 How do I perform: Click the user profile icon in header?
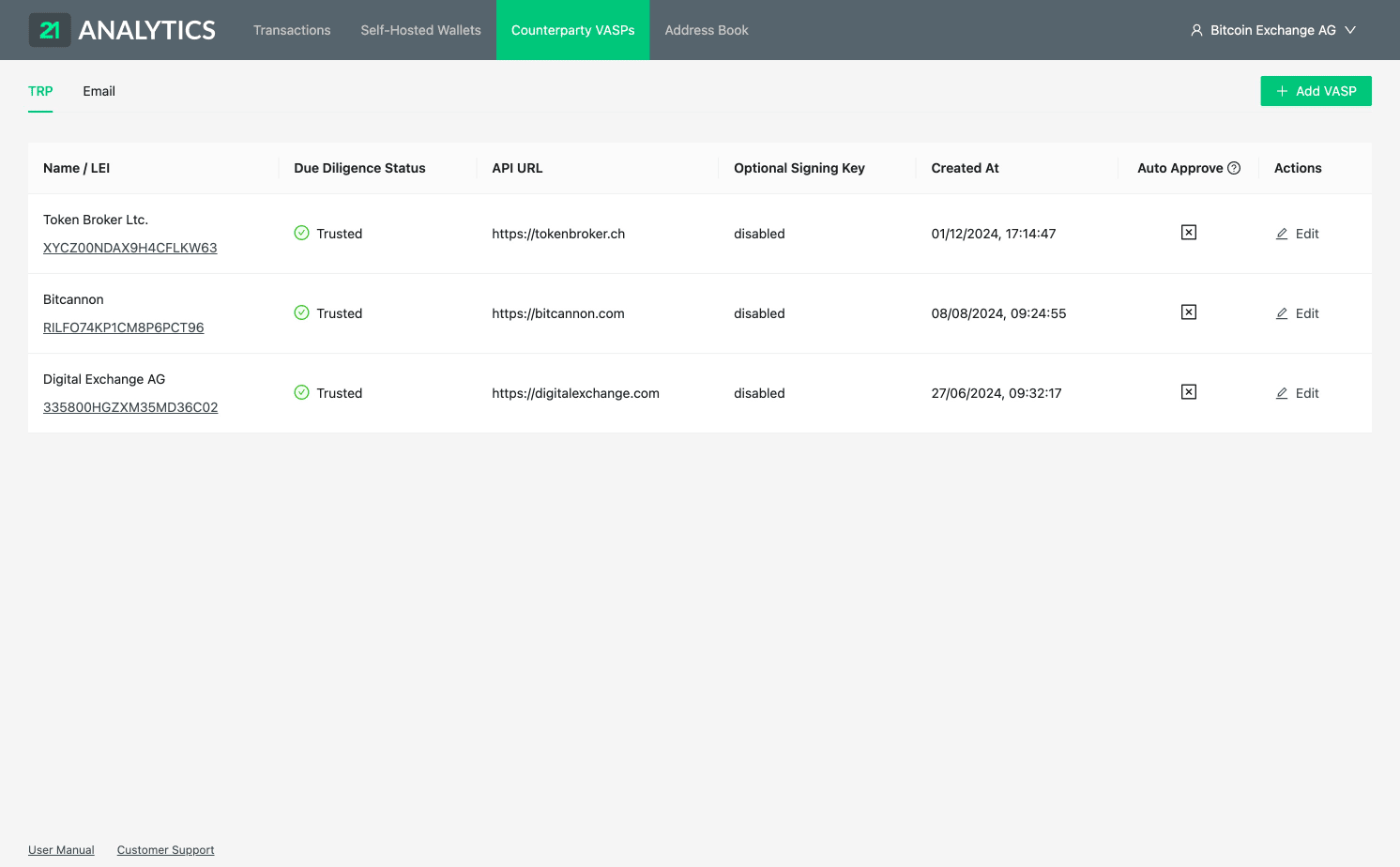tap(1196, 30)
